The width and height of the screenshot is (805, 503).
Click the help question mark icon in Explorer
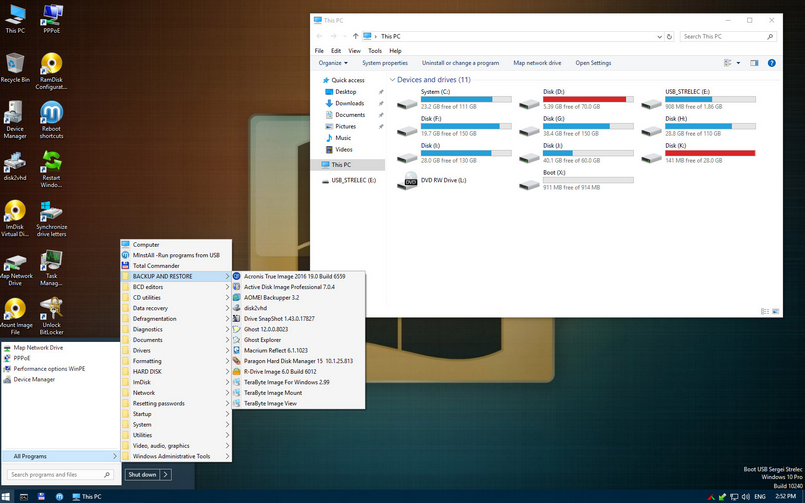(771, 63)
